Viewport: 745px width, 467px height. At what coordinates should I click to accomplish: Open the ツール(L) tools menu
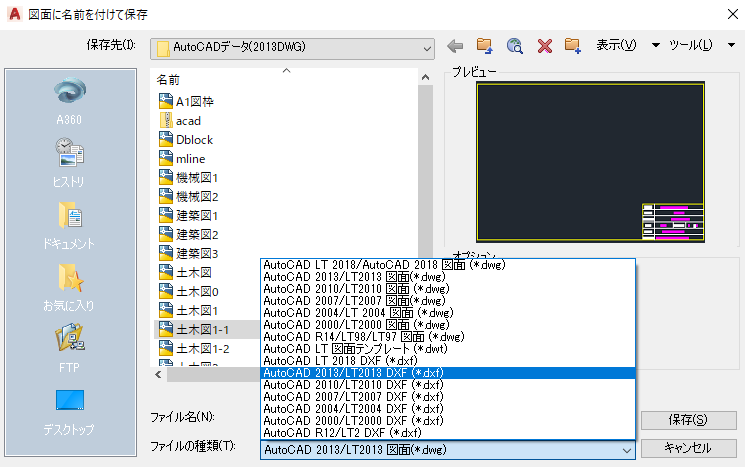[690, 46]
